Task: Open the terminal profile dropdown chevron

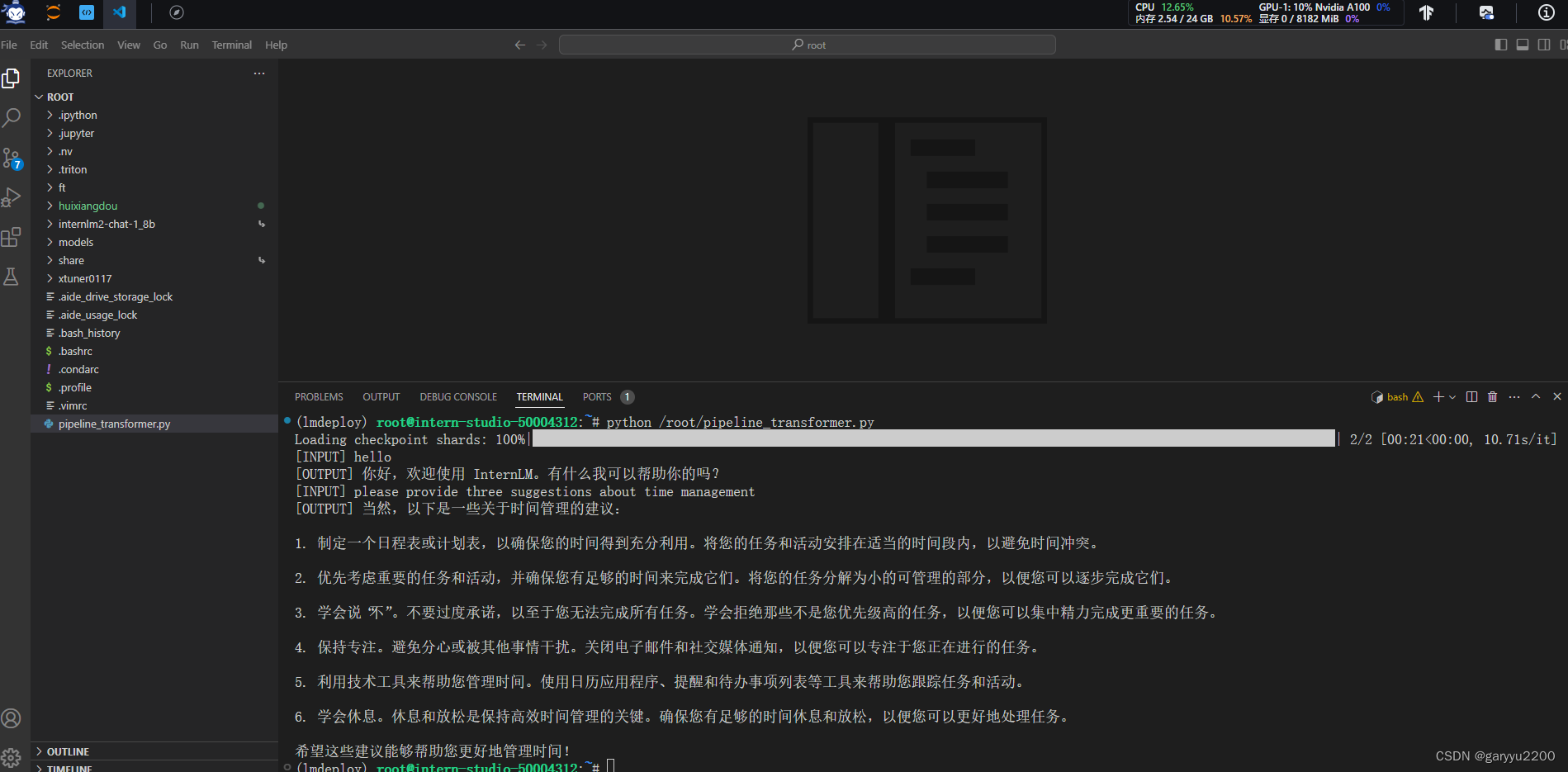Action: click(x=1451, y=396)
